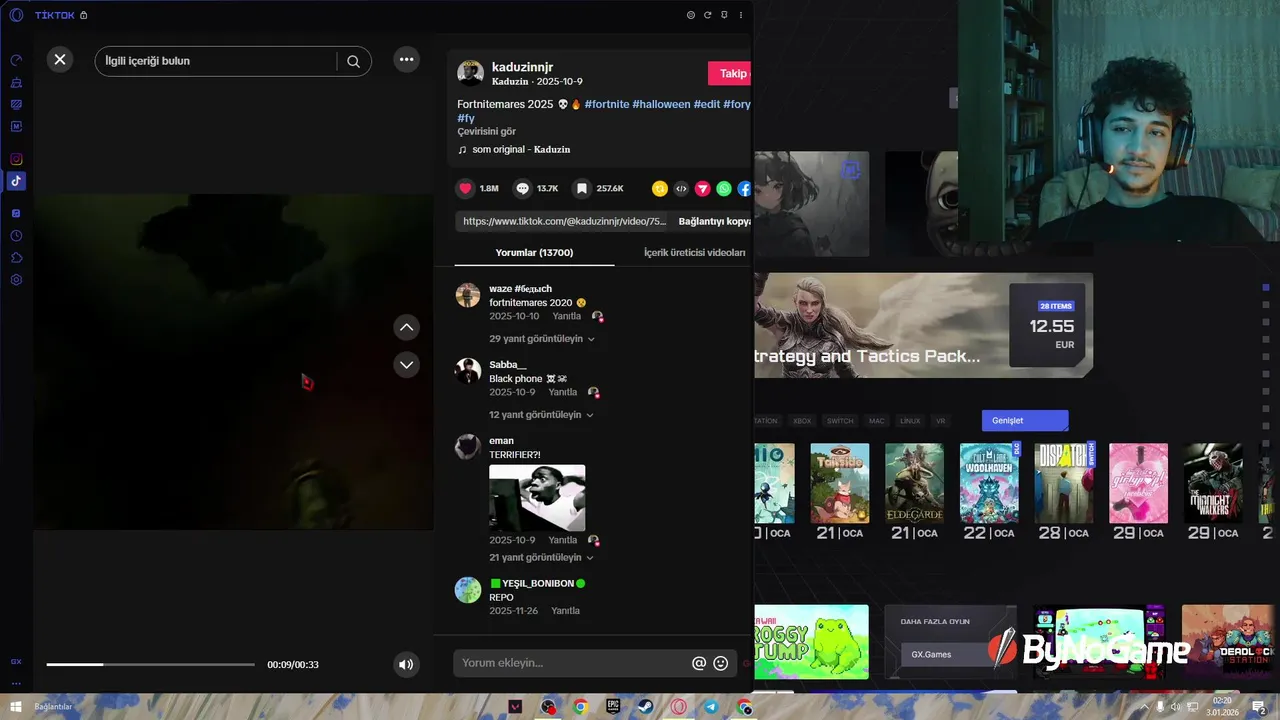Share the video to WhatsApp
This screenshot has width=1280, height=720.
724,188
